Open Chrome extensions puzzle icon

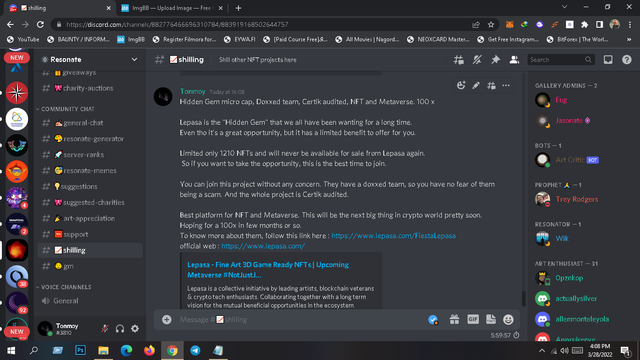click(x=584, y=24)
